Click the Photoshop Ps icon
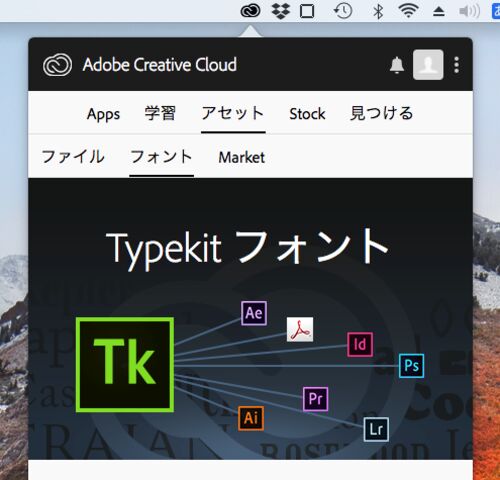This screenshot has height=480, width=500. pyautogui.click(x=412, y=366)
